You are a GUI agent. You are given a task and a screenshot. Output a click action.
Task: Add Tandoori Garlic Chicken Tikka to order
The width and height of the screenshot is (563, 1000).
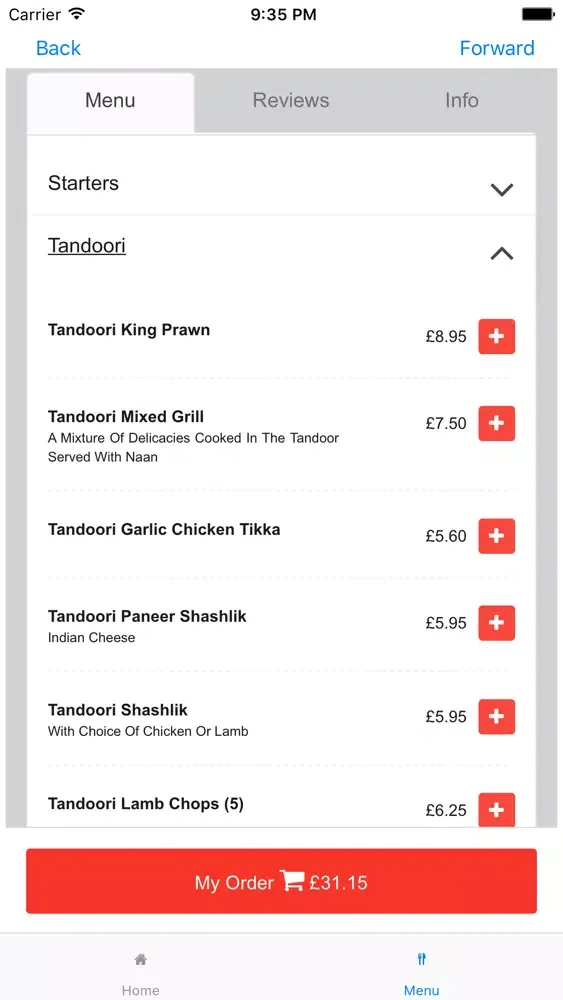click(497, 536)
